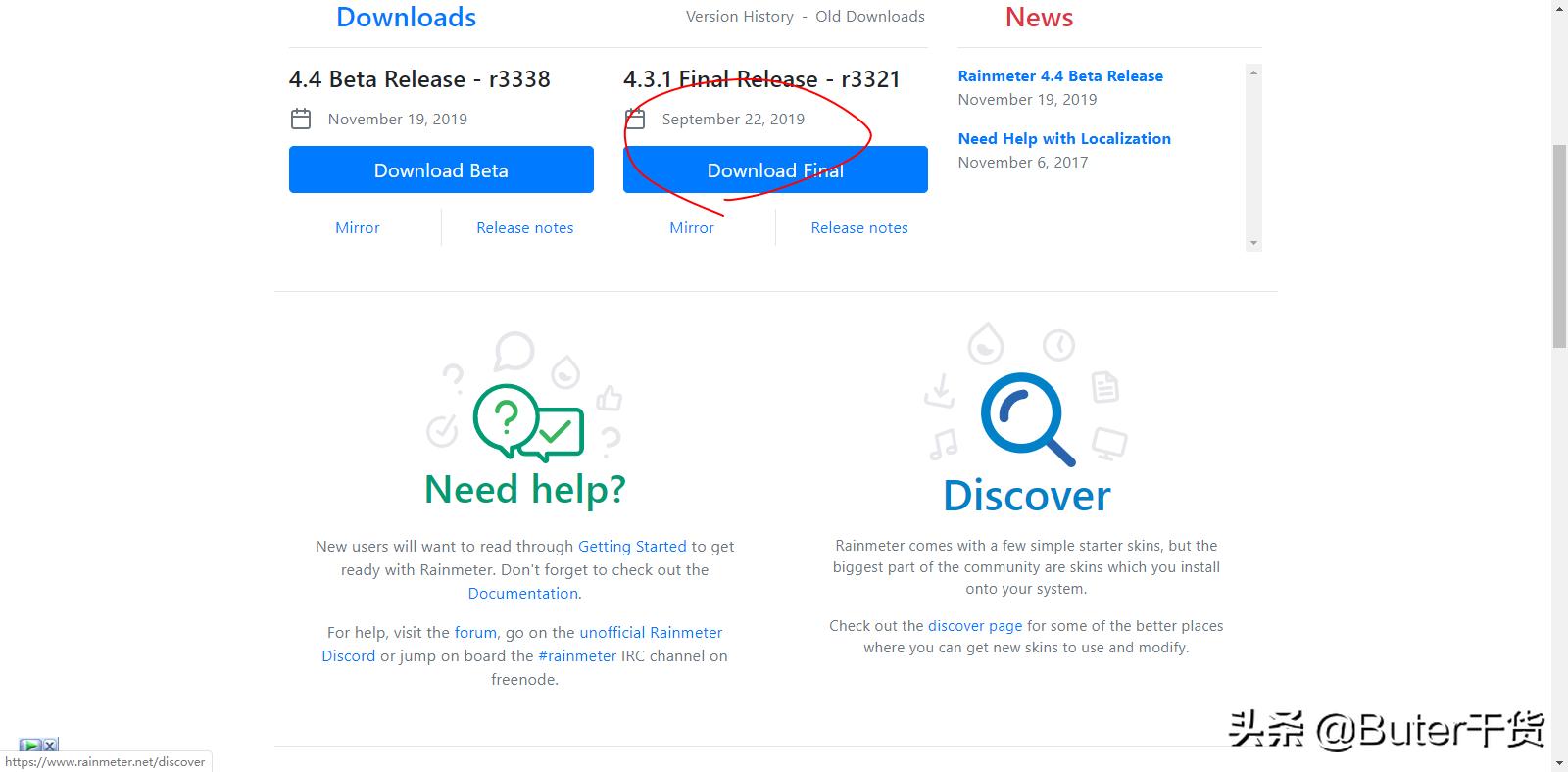This screenshot has height=772, width=1568.
Task: Click the ad play triangle icon at bottom-left
Action: [30, 746]
